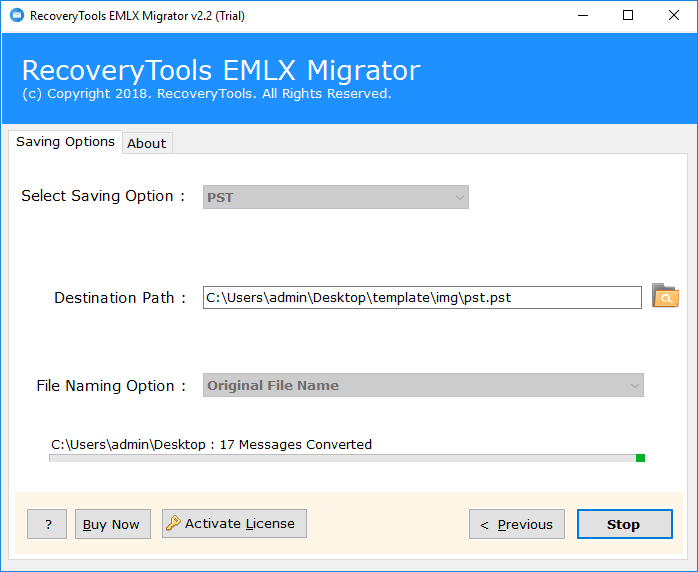Click the folder browse icon beside Destination Path
This screenshot has width=698, height=572.
click(665, 296)
